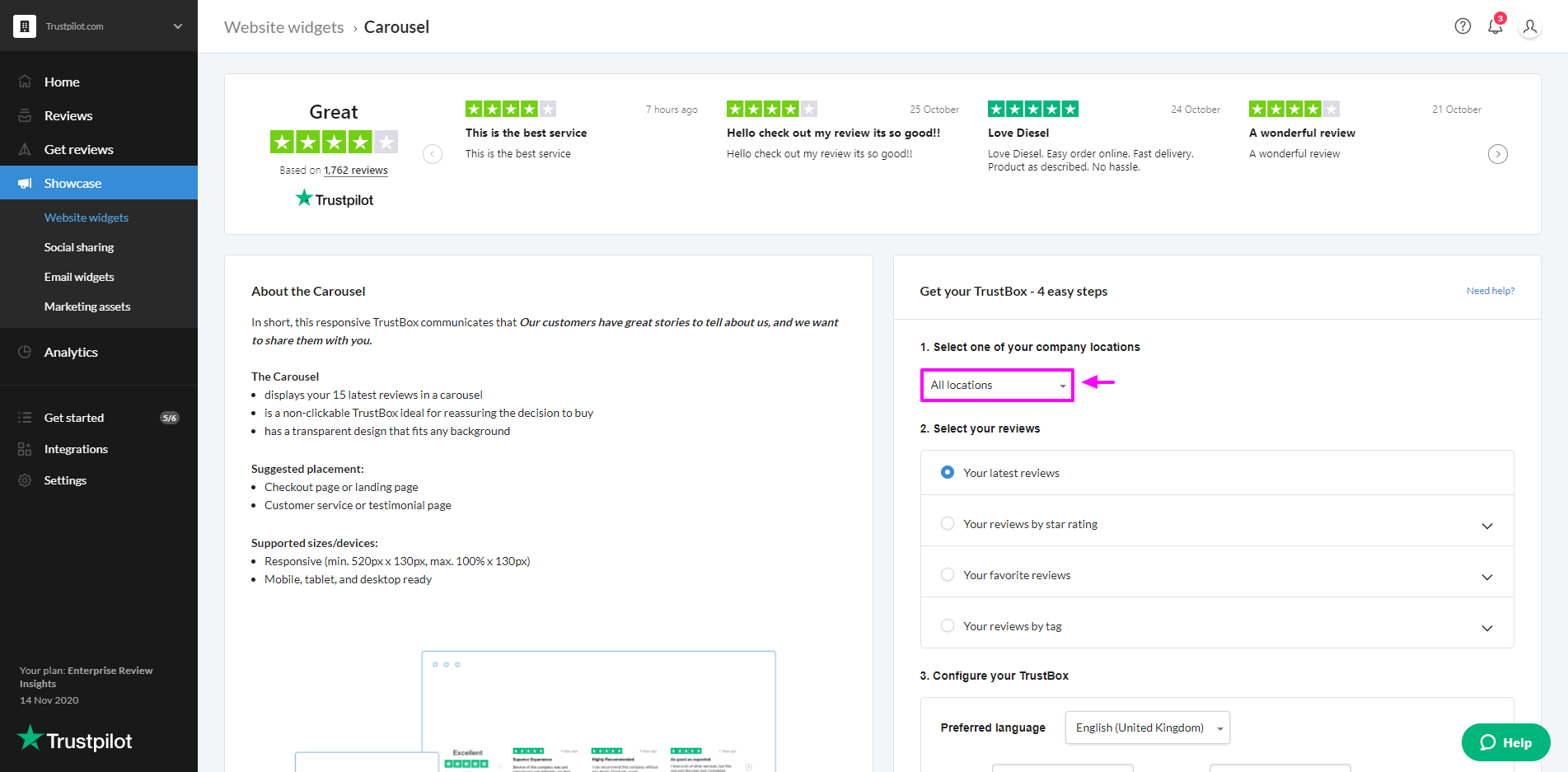
Task: Open the company selector dropdown Trustpilot.com
Action: (99, 26)
